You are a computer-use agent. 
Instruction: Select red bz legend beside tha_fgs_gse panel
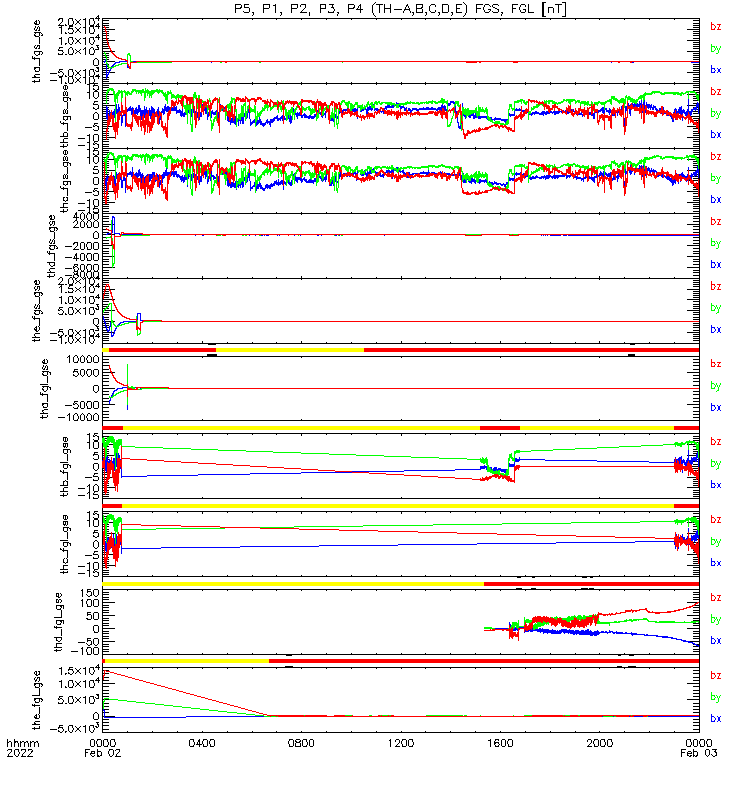(x=715, y=27)
